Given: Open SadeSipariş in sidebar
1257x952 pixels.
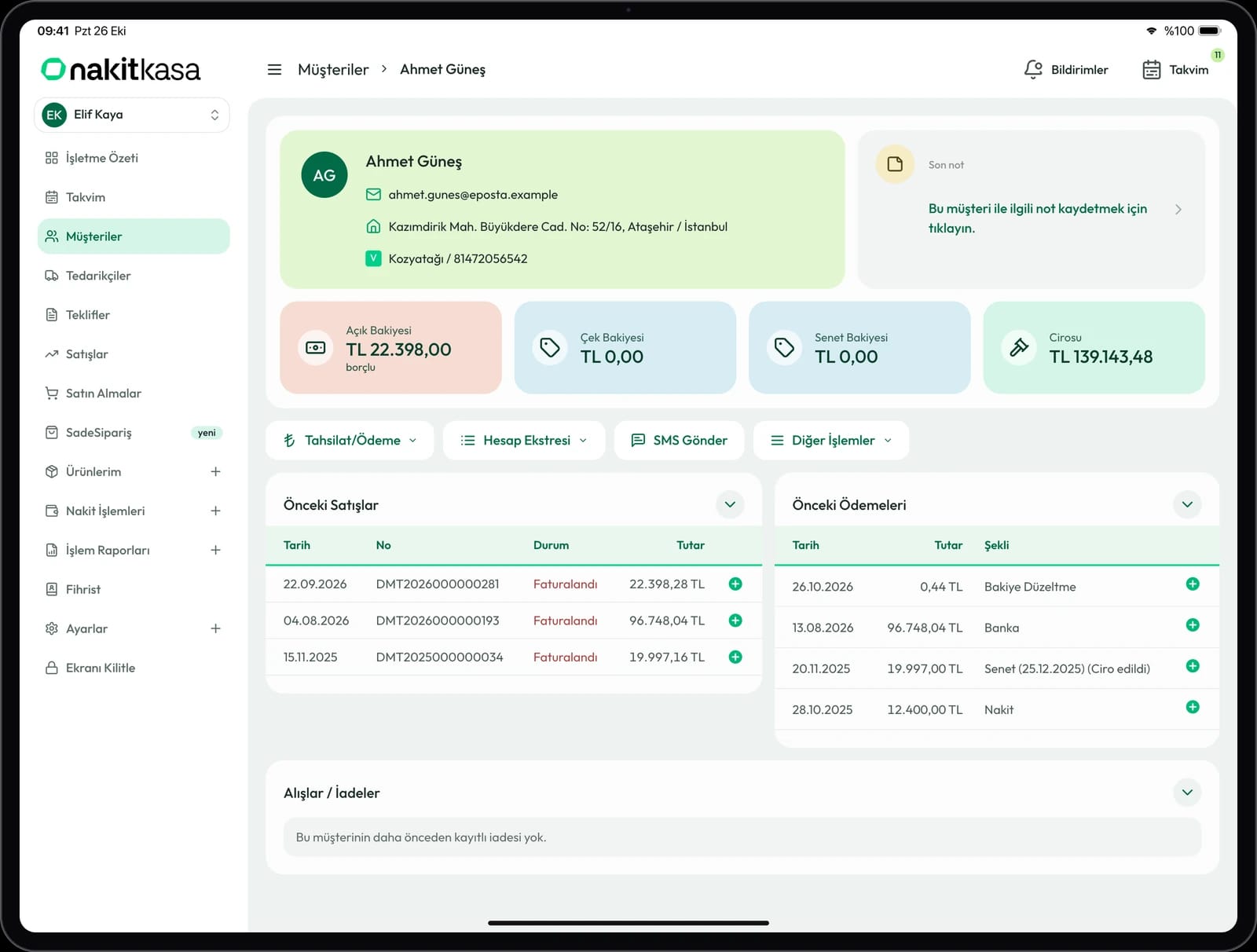Looking at the screenshot, I should (x=134, y=433).
